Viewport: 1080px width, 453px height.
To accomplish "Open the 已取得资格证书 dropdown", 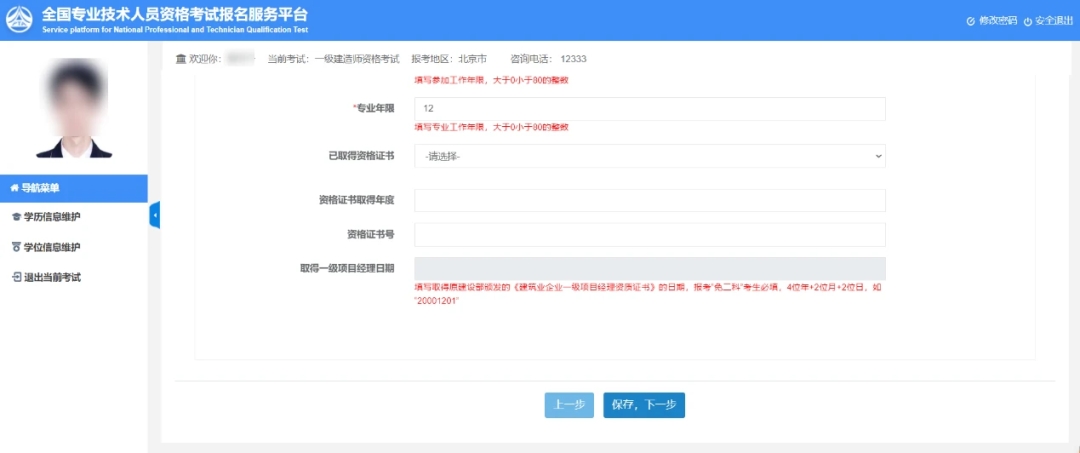I will 648,156.
